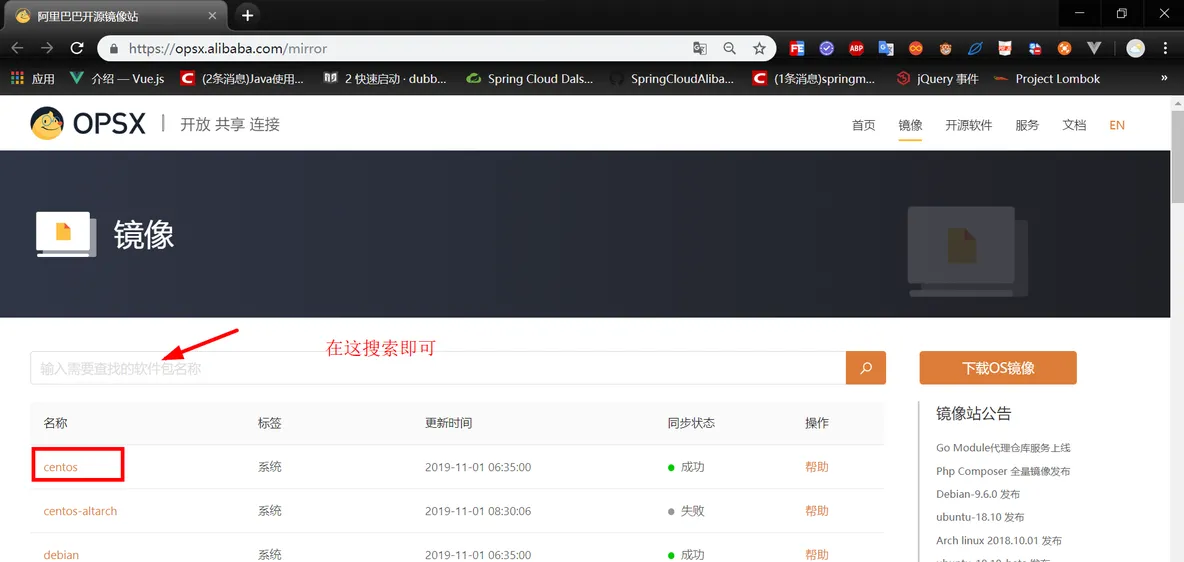Open 开源软件 in site navigation

point(969,125)
